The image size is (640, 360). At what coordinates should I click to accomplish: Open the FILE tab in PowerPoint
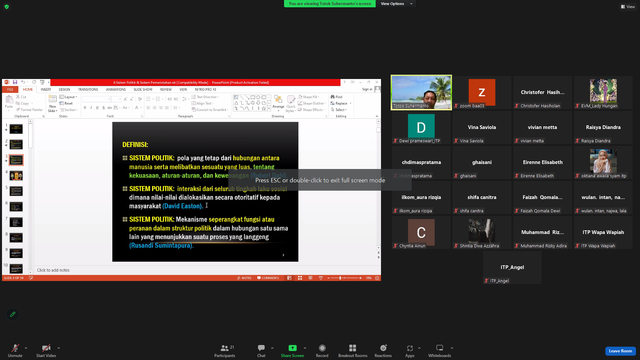(x=10, y=89)
